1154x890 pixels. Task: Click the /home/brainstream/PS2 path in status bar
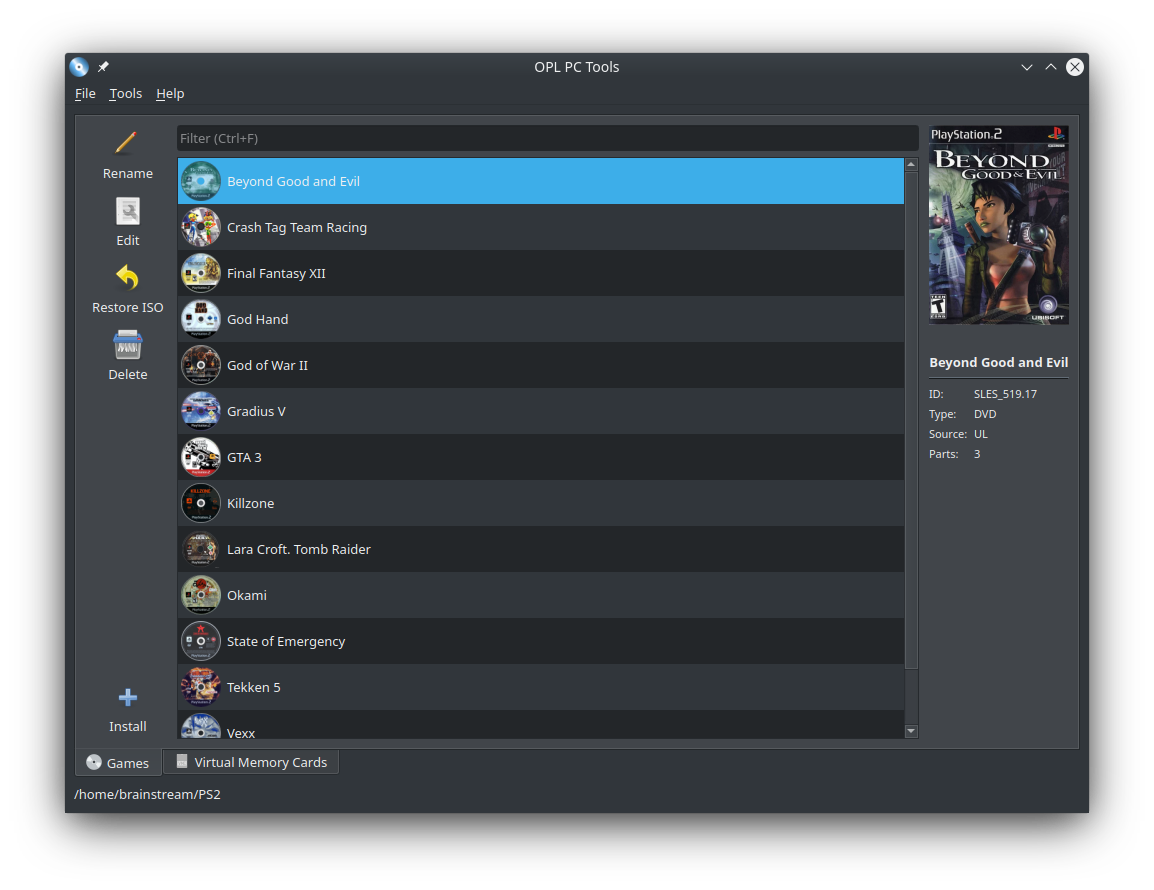tap(147, 794)
